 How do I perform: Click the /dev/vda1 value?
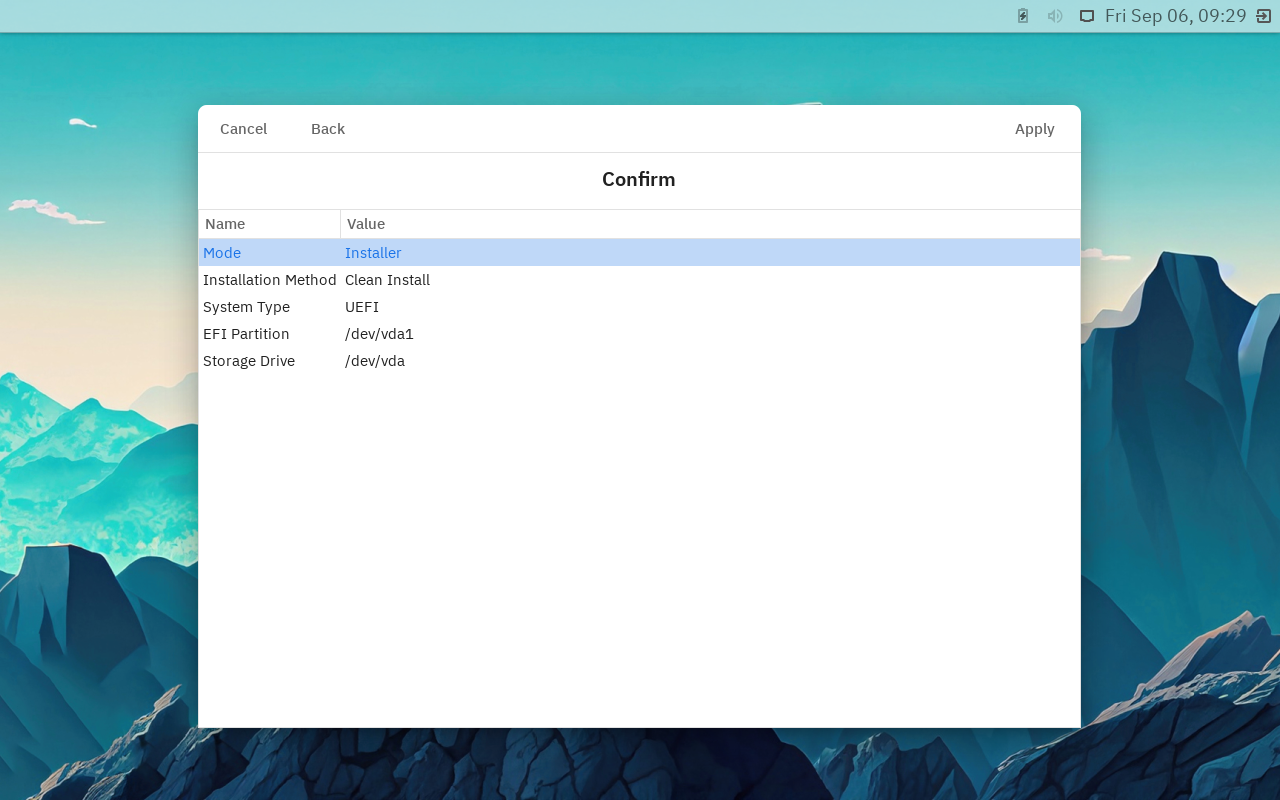pos(379,334)
